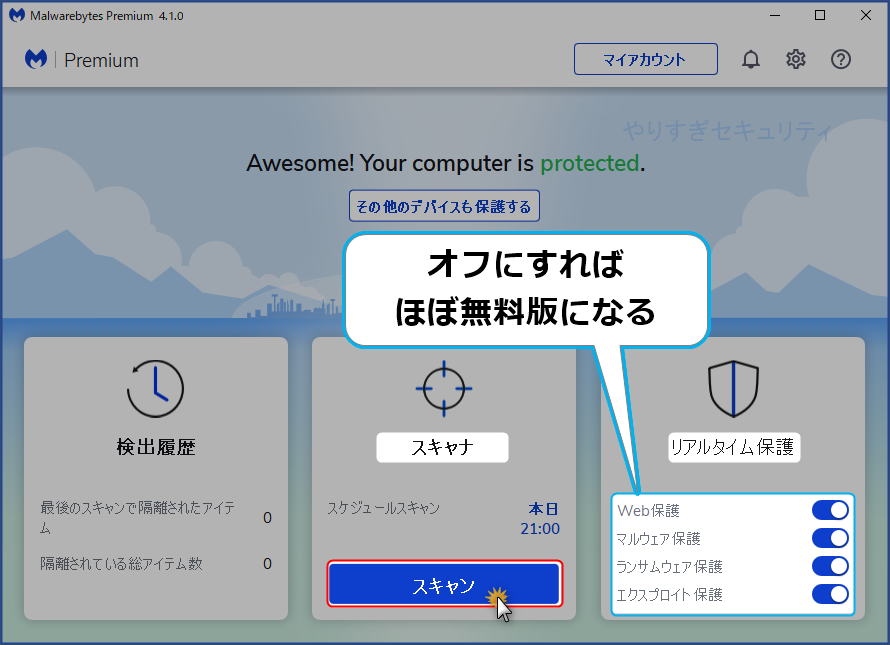
Task: Click the real-time protection shield icon
Action: 733,389
